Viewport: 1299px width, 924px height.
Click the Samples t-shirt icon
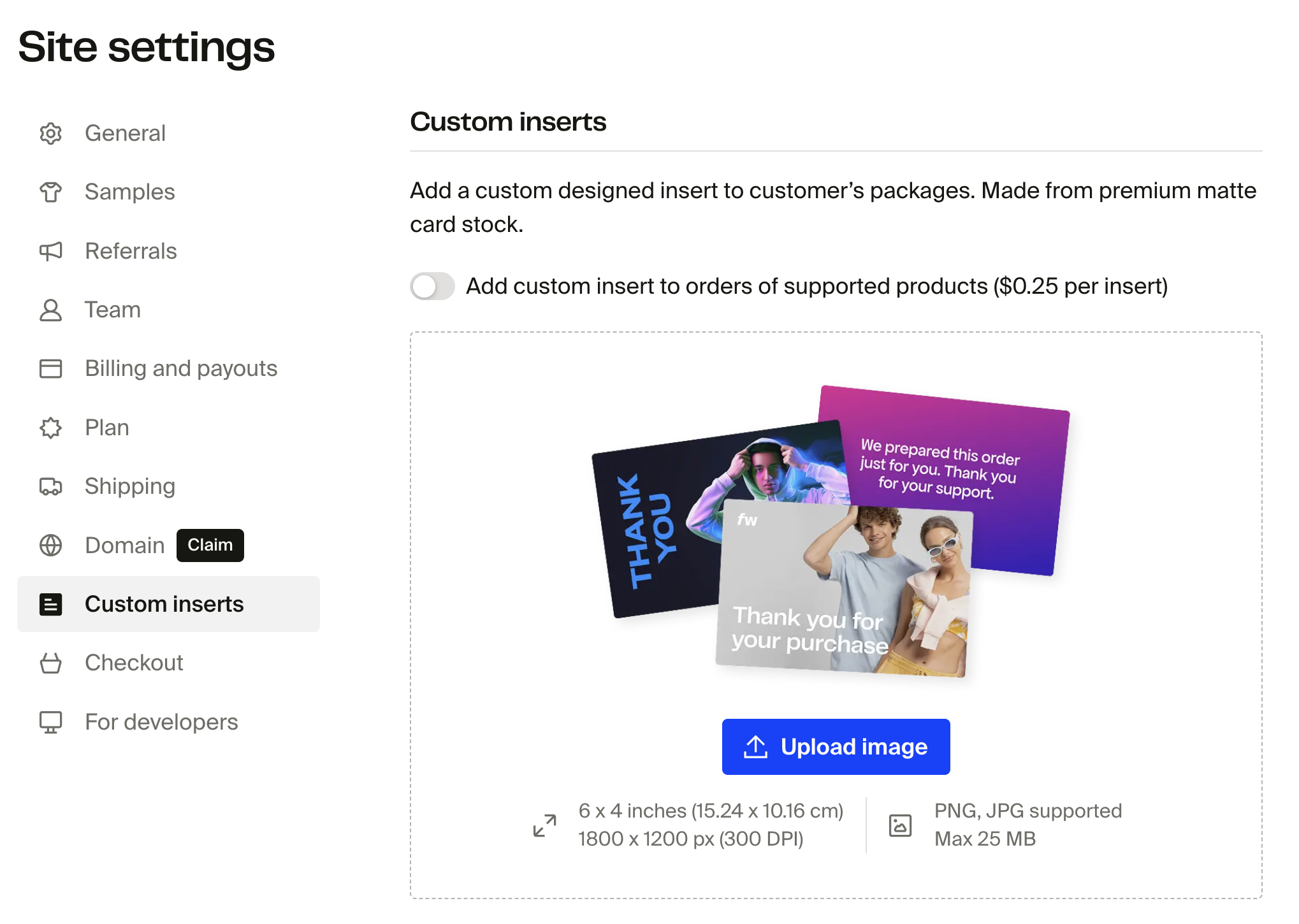[51, 192]
